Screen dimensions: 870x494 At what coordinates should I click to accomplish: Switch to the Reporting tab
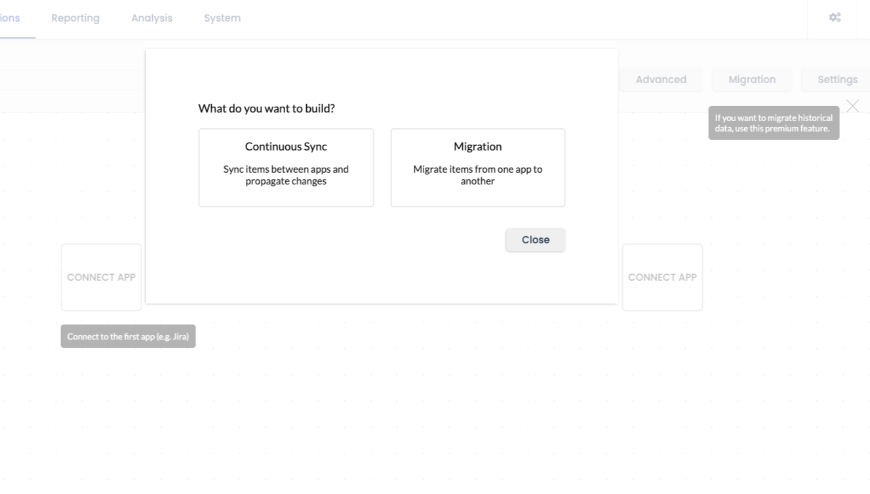tap(76, 19)
